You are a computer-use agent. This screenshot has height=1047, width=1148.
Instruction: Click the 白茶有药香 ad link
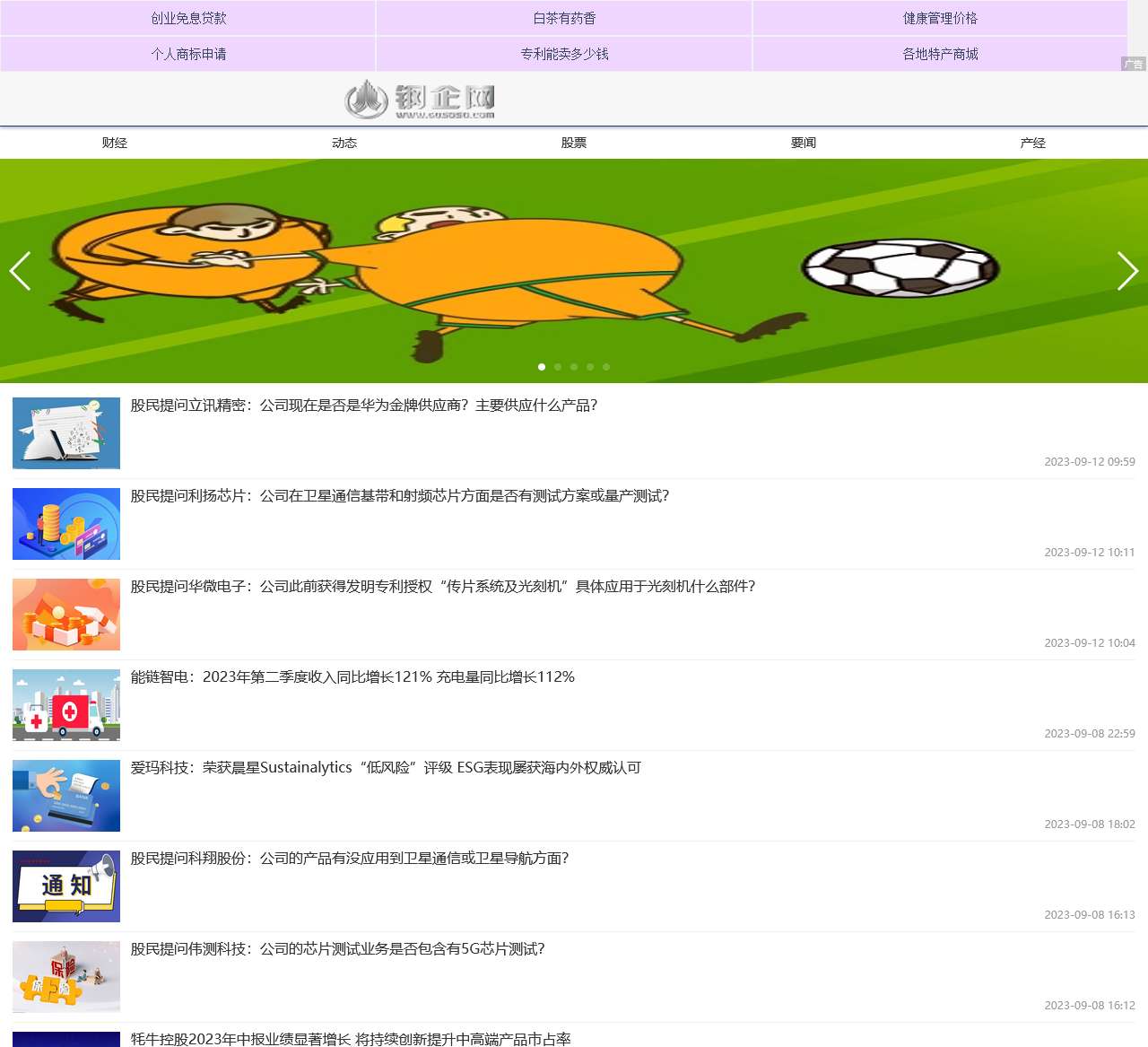(x=564, y=18)
